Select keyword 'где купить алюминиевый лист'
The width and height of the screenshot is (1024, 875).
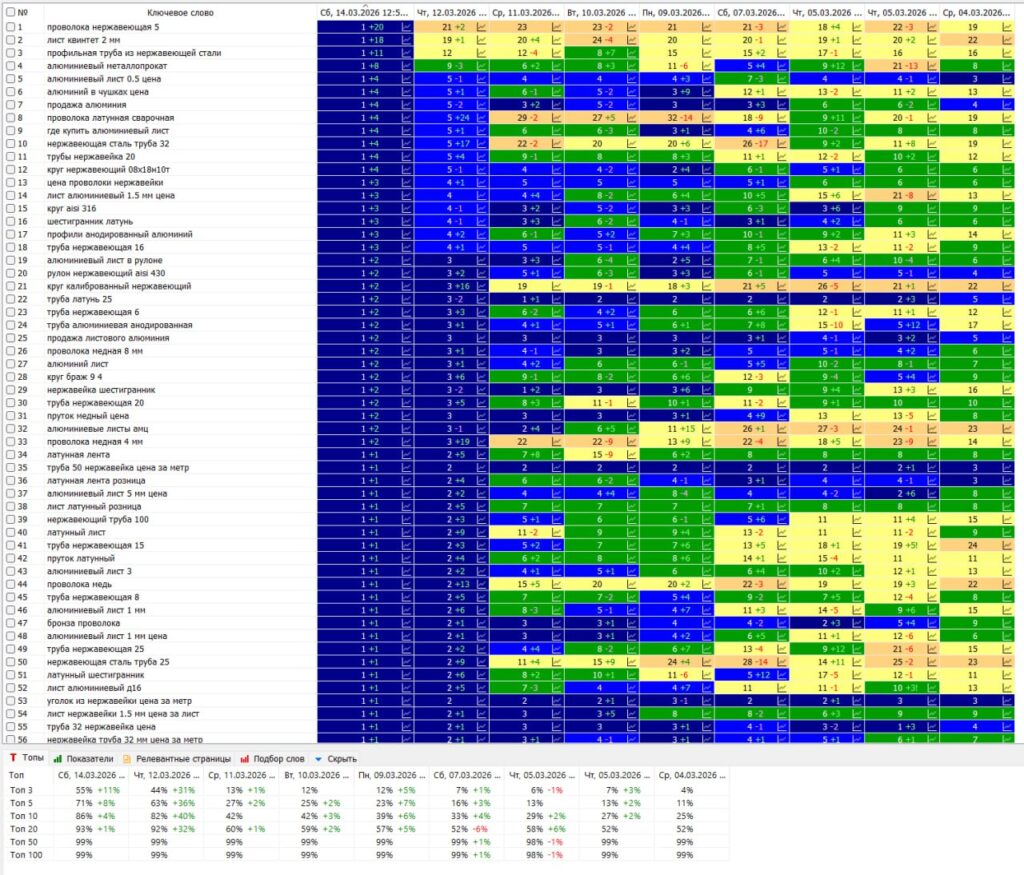pos(108,131)
